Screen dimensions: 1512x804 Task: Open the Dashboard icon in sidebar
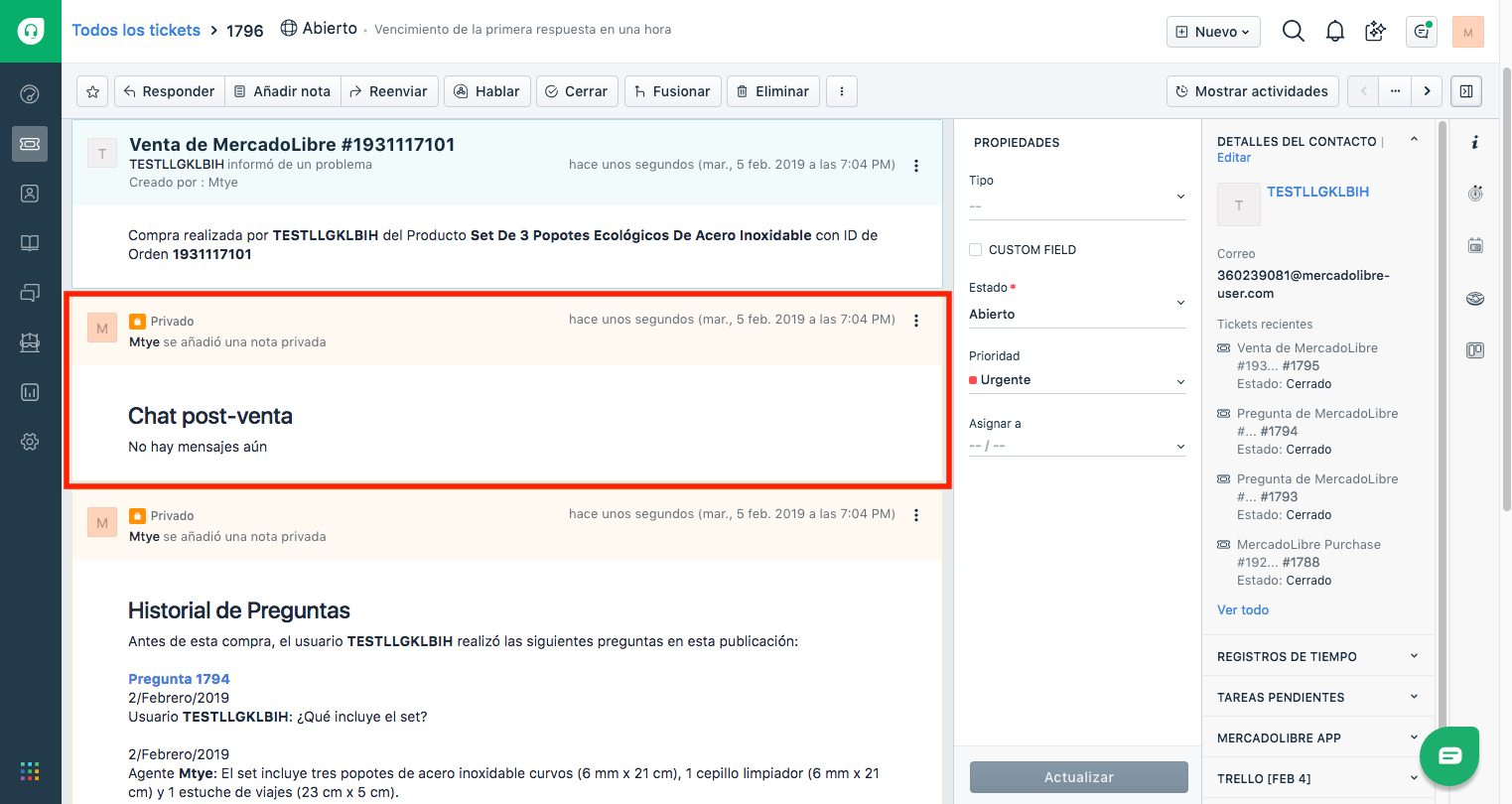tap(30, 94)
